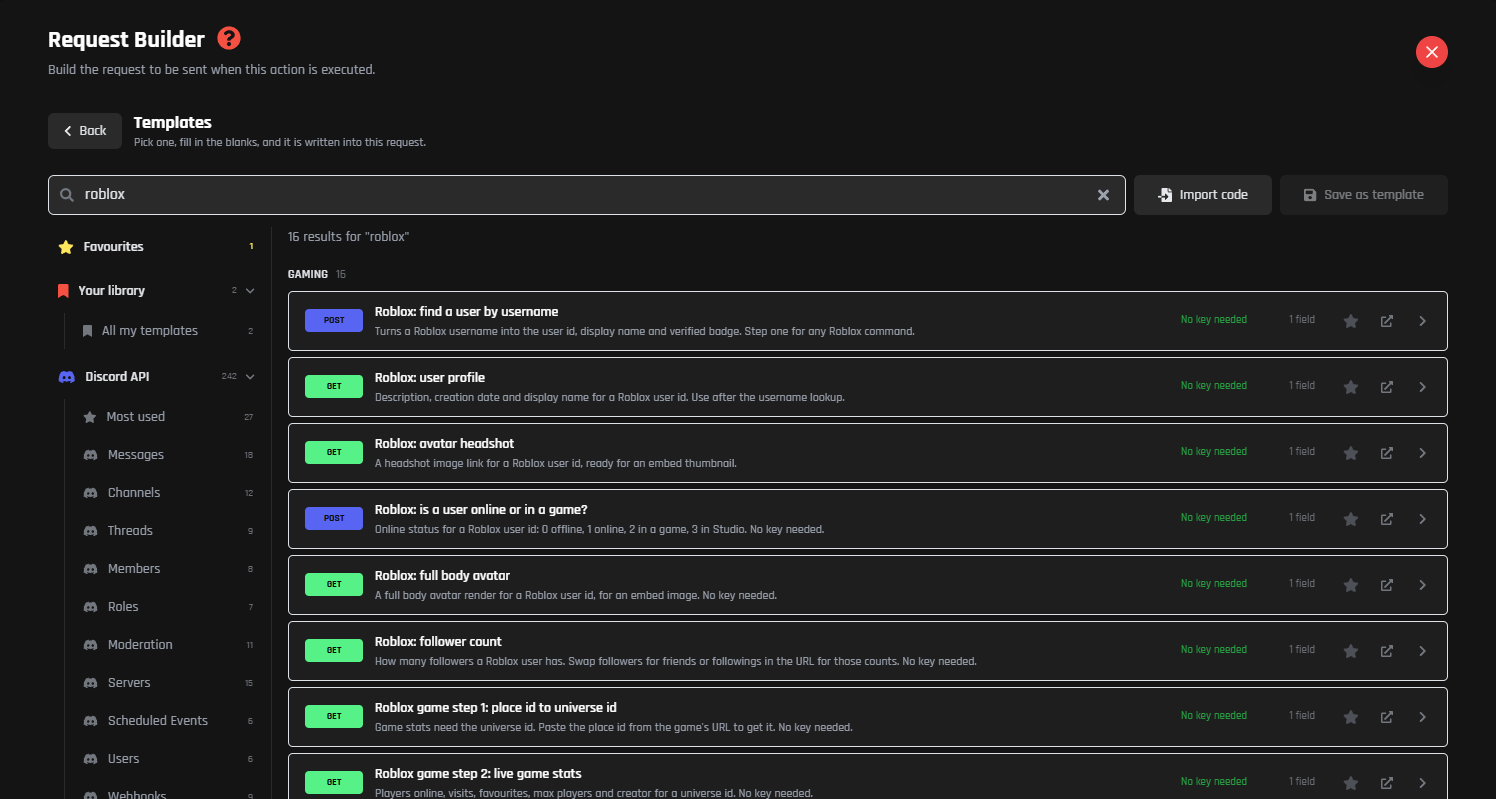Click the template search field containing roblox
The width and height of the screenshot is (1496, 799).
coord(586,195)
